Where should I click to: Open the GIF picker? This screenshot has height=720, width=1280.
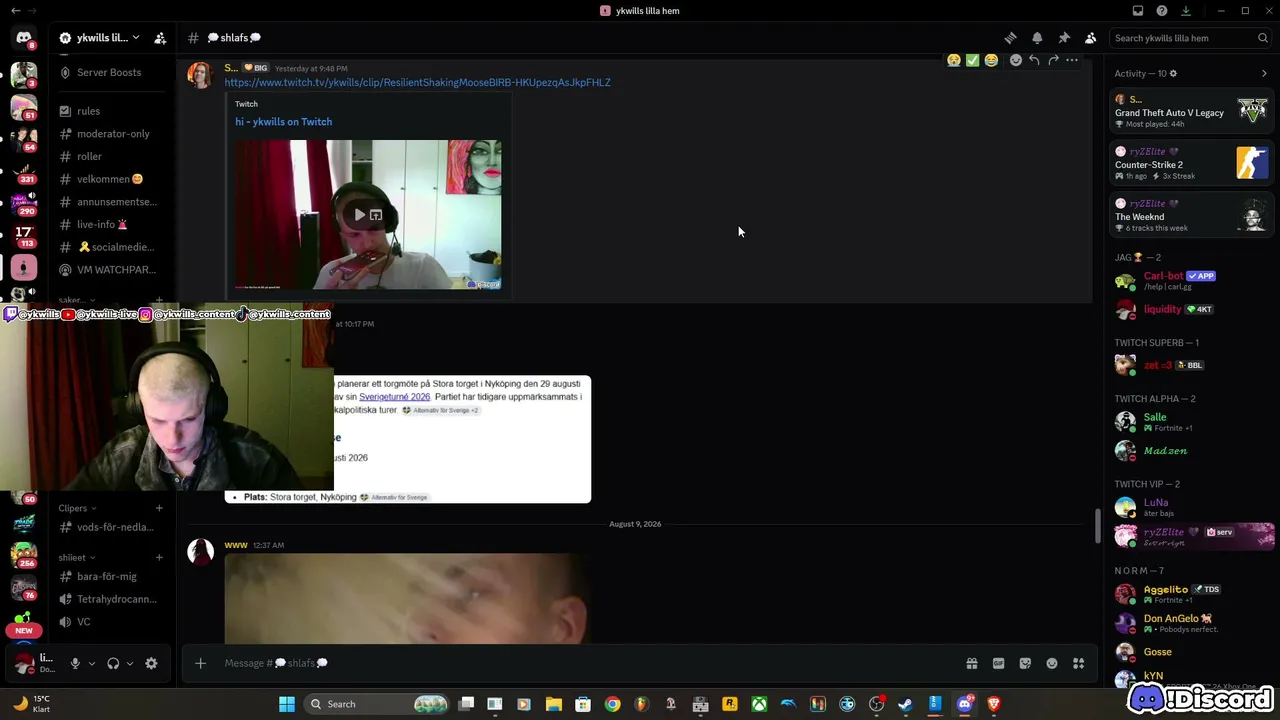[x=998, y=663]
